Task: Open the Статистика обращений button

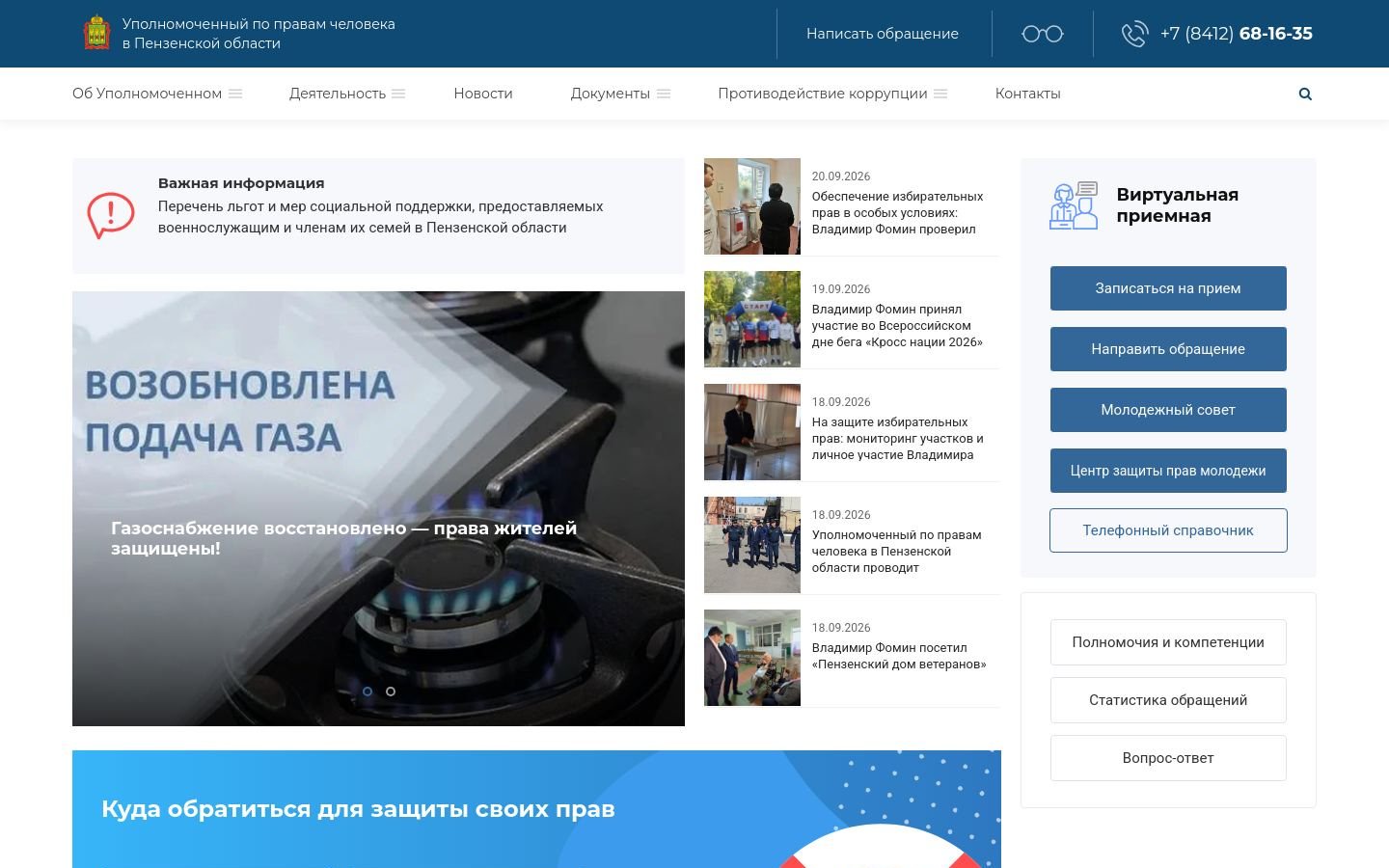Action: click(1168, 700)
